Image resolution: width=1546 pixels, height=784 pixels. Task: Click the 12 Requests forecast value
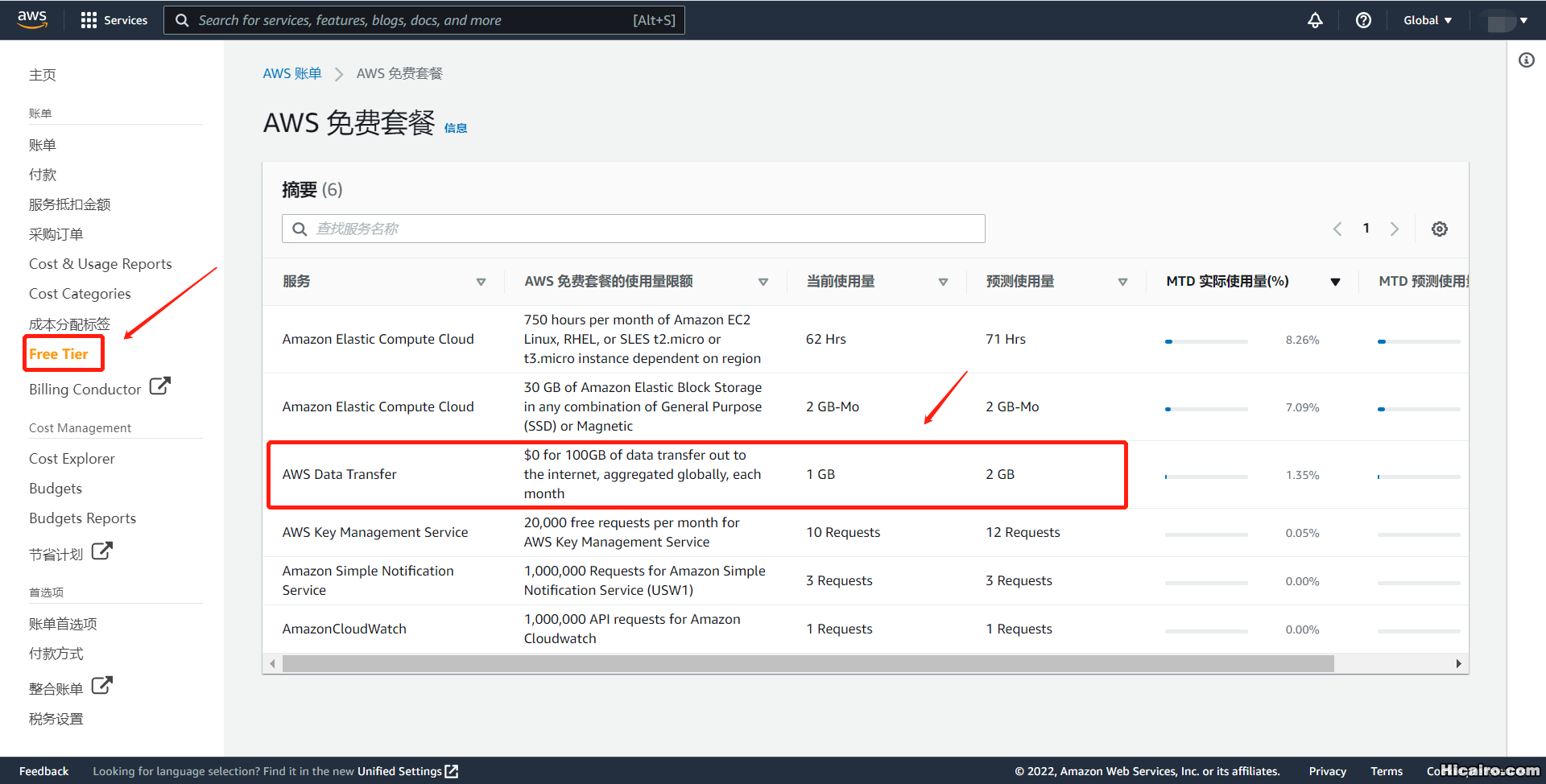tap(1023, 532)
